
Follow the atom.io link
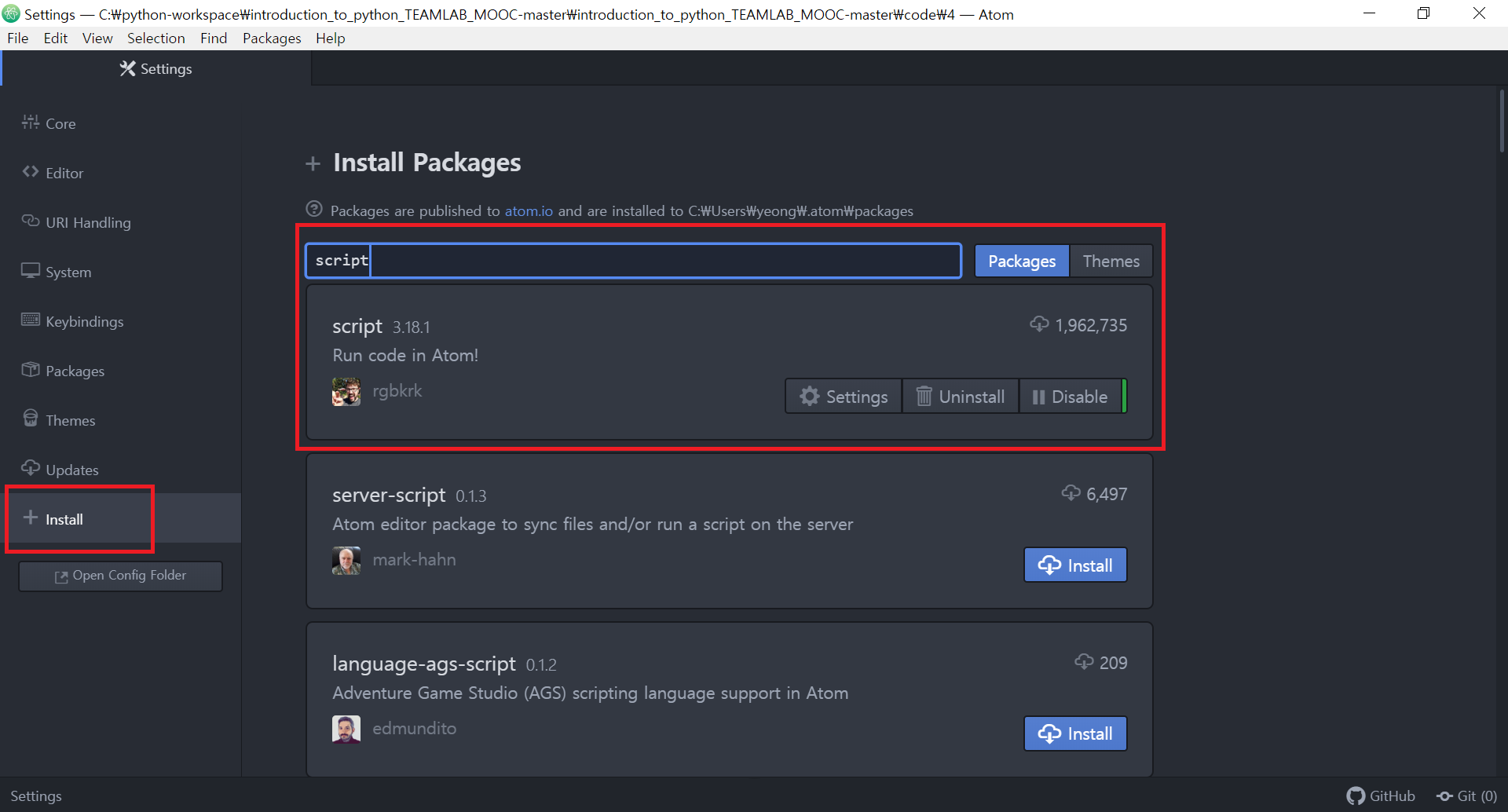(x=529, y=210)
